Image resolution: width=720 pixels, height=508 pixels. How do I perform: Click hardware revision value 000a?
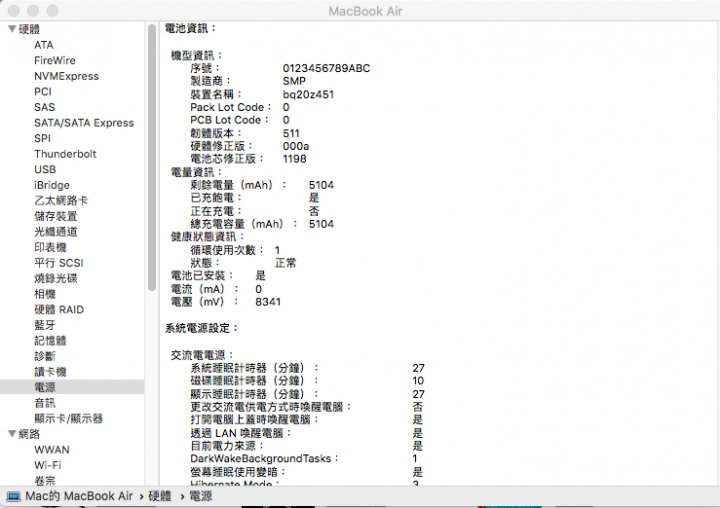coord(296,147)
